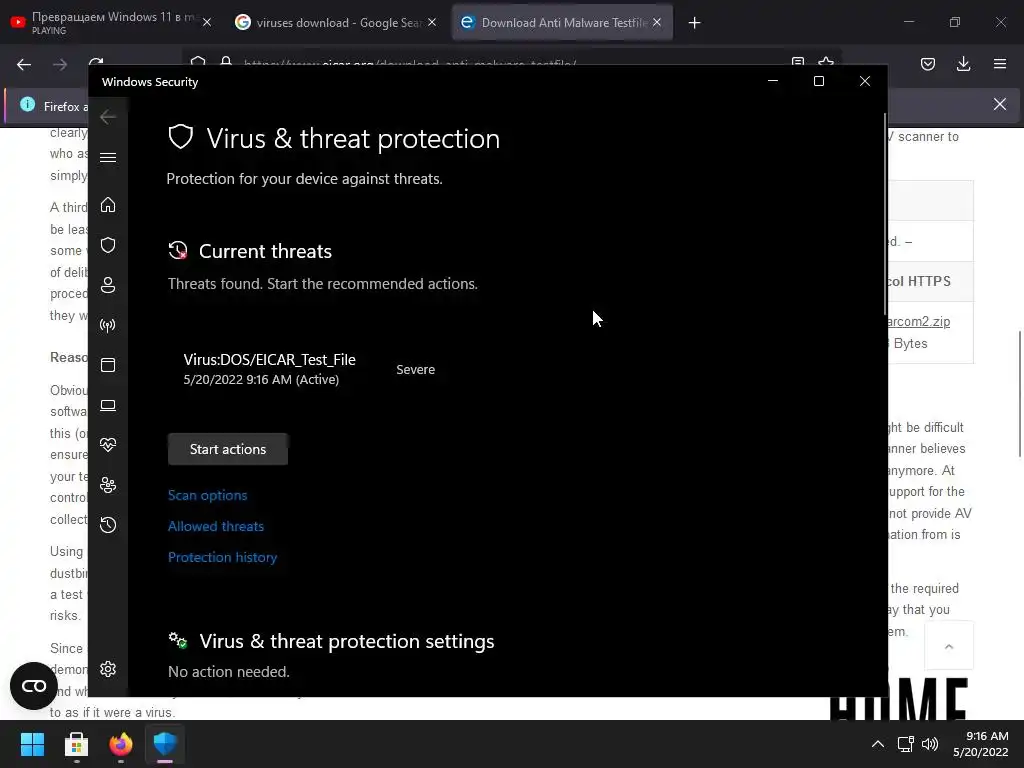Image resolution: width=1024 pixels, height=768 pixels.
Task: Toggle reader view in Firefox address bar
Action: [x=797, y=62]
